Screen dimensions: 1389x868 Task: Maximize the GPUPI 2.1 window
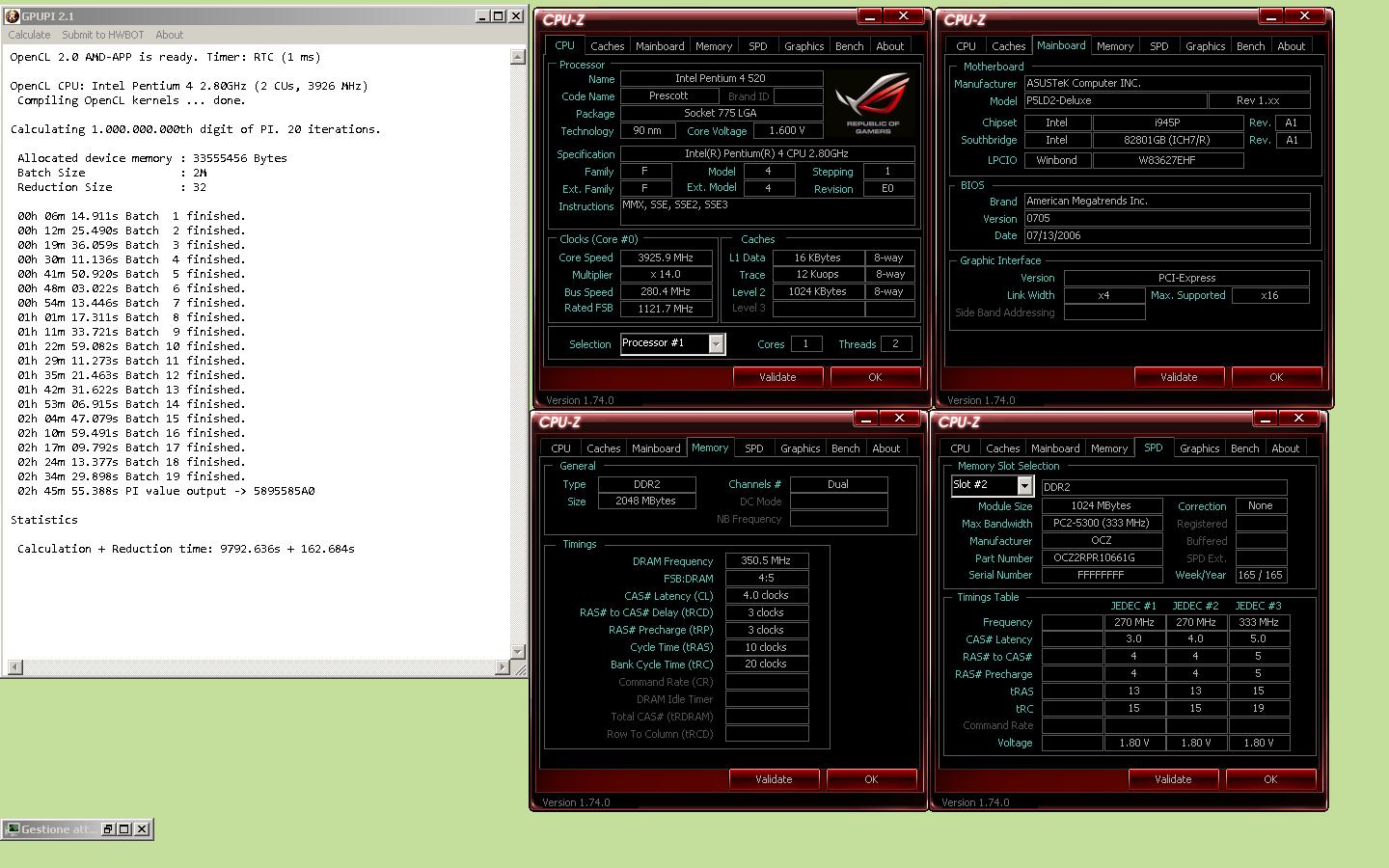[x=499, y=15]
